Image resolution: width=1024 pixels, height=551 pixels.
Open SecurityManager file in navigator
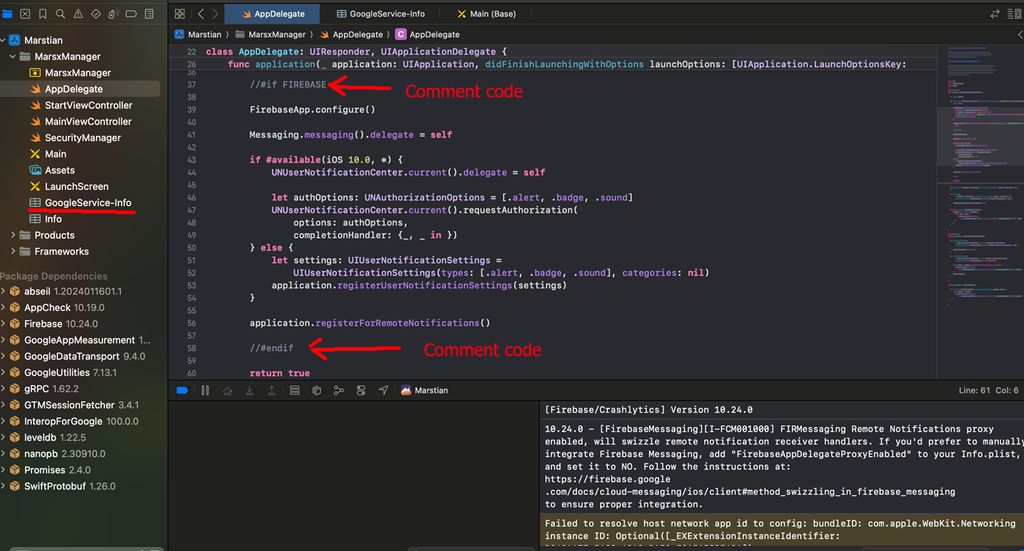point(82,138)
